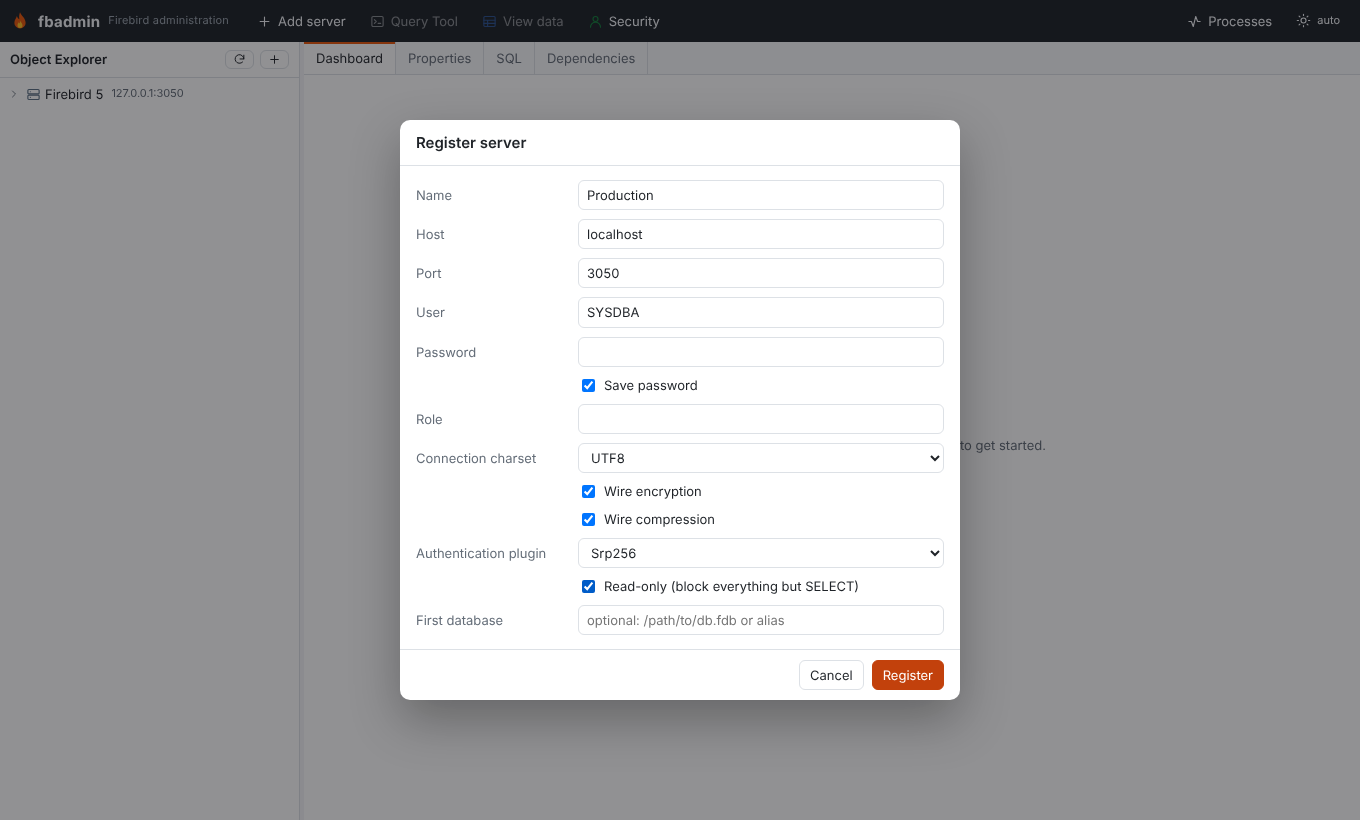Open the Connection charset dropdown
The width and height of the screenshot is (1360, 820).
coord(761,458)
